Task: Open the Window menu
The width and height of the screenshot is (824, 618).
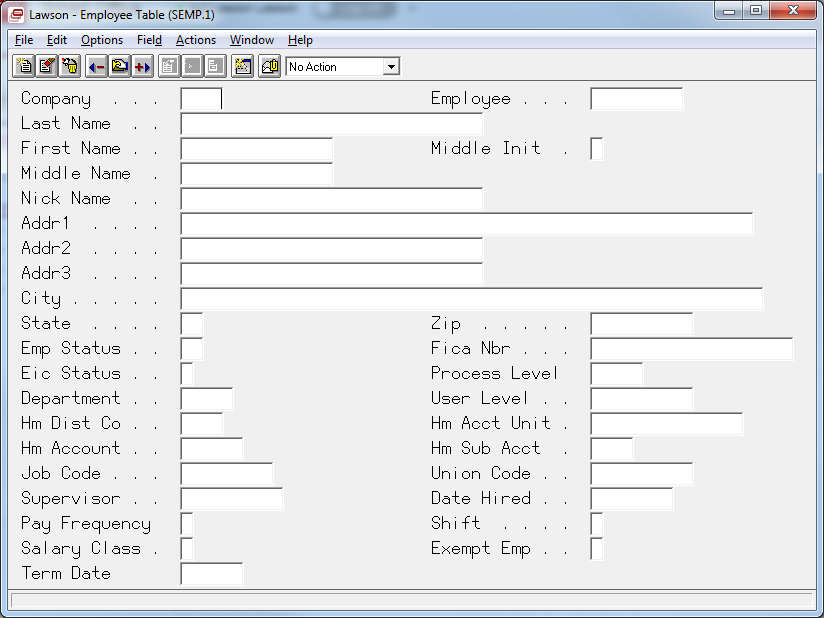Action: (x=252, y=40)
